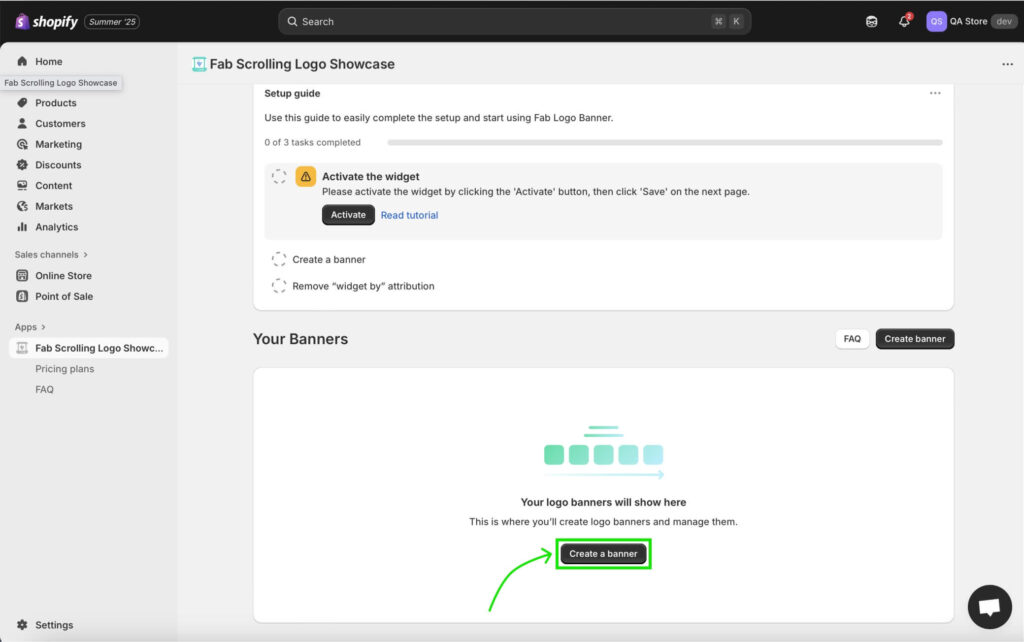Click the yellow warning icon

click(x=306, y=176)
